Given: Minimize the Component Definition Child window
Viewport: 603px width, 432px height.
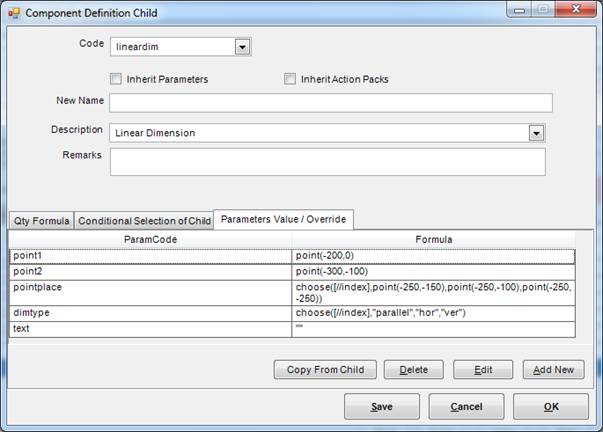Looking at the screenshot, I should pyautogui.click(x=517, y=11).
